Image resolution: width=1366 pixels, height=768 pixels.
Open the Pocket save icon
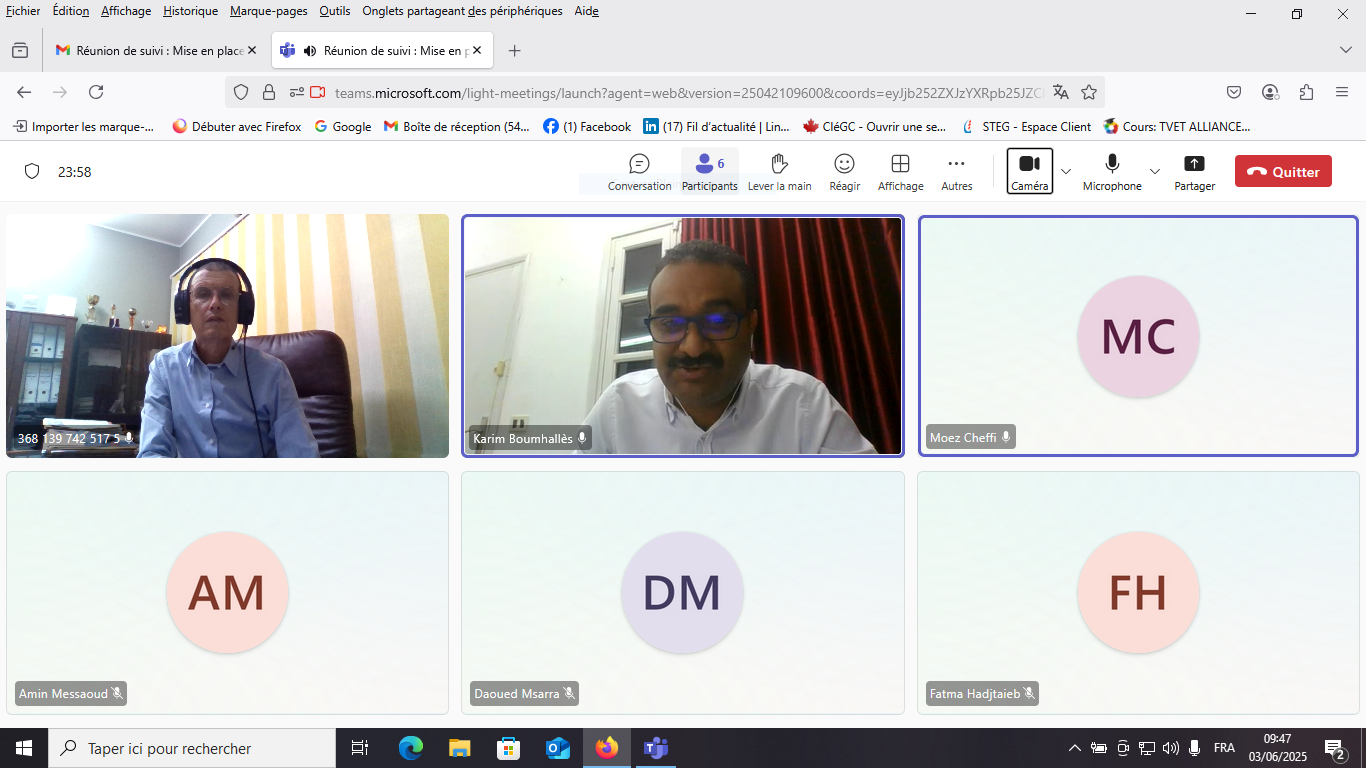click(x=1234, y=92)
